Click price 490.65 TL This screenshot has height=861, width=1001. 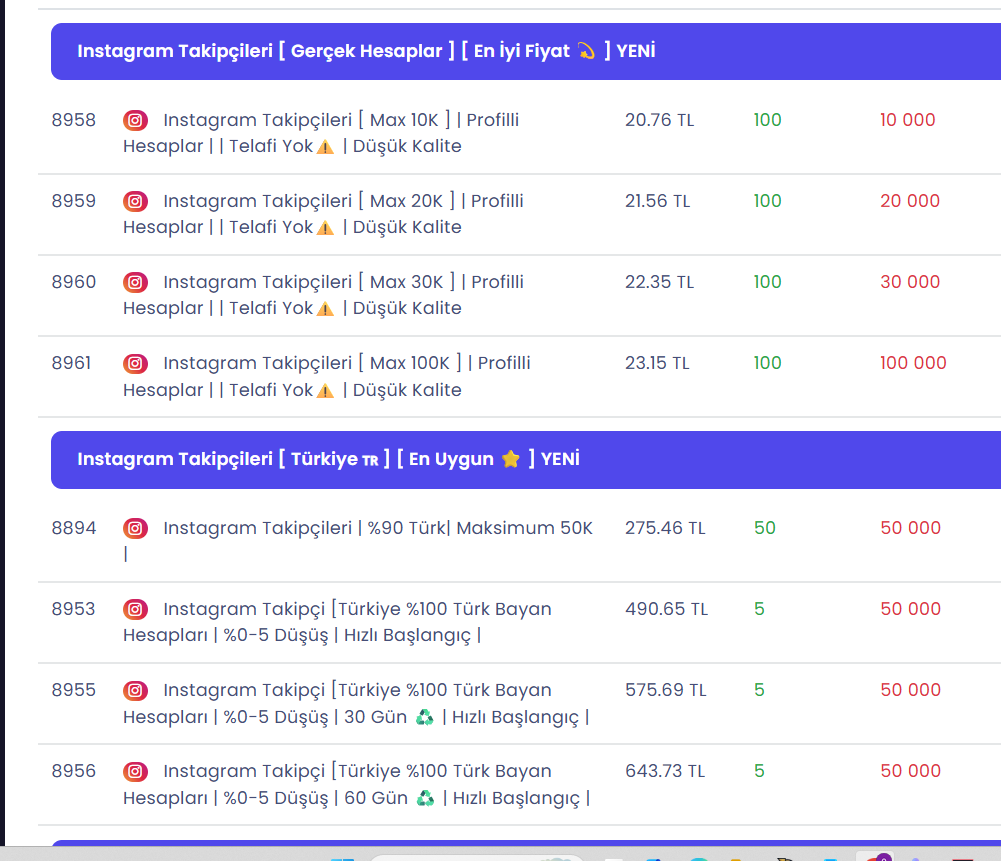666,609
